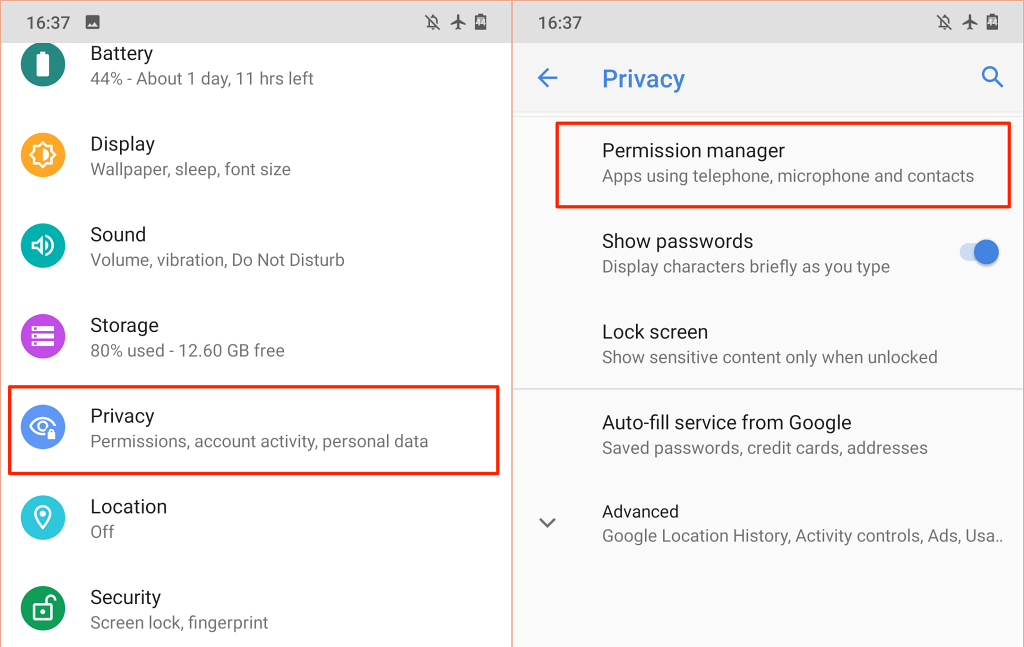Screen dimensions: 1024x647
Task: Tap the blue Privacy eye icon
Action: coord(43,427)
